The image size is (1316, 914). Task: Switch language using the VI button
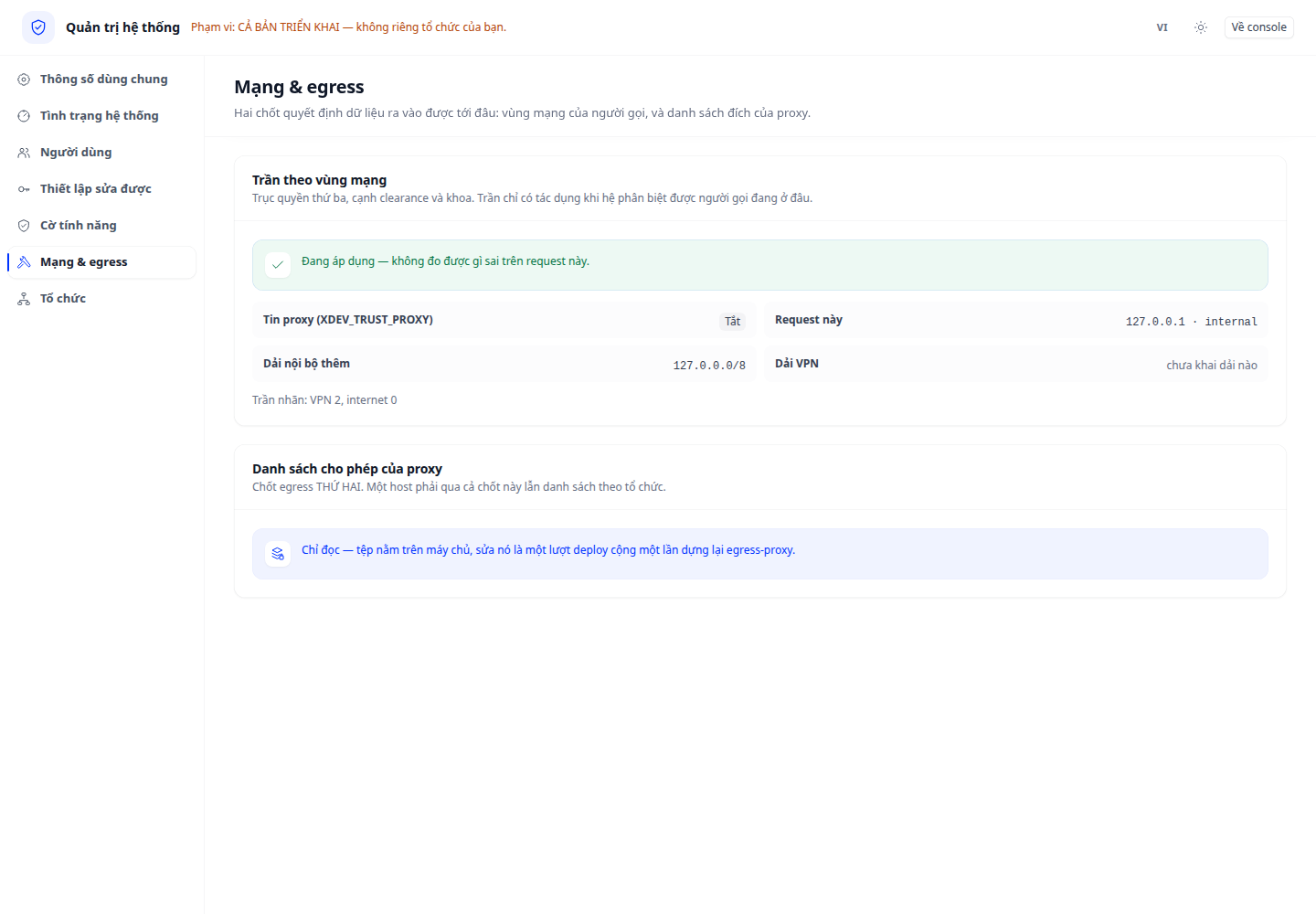(x=1162, y=27)
